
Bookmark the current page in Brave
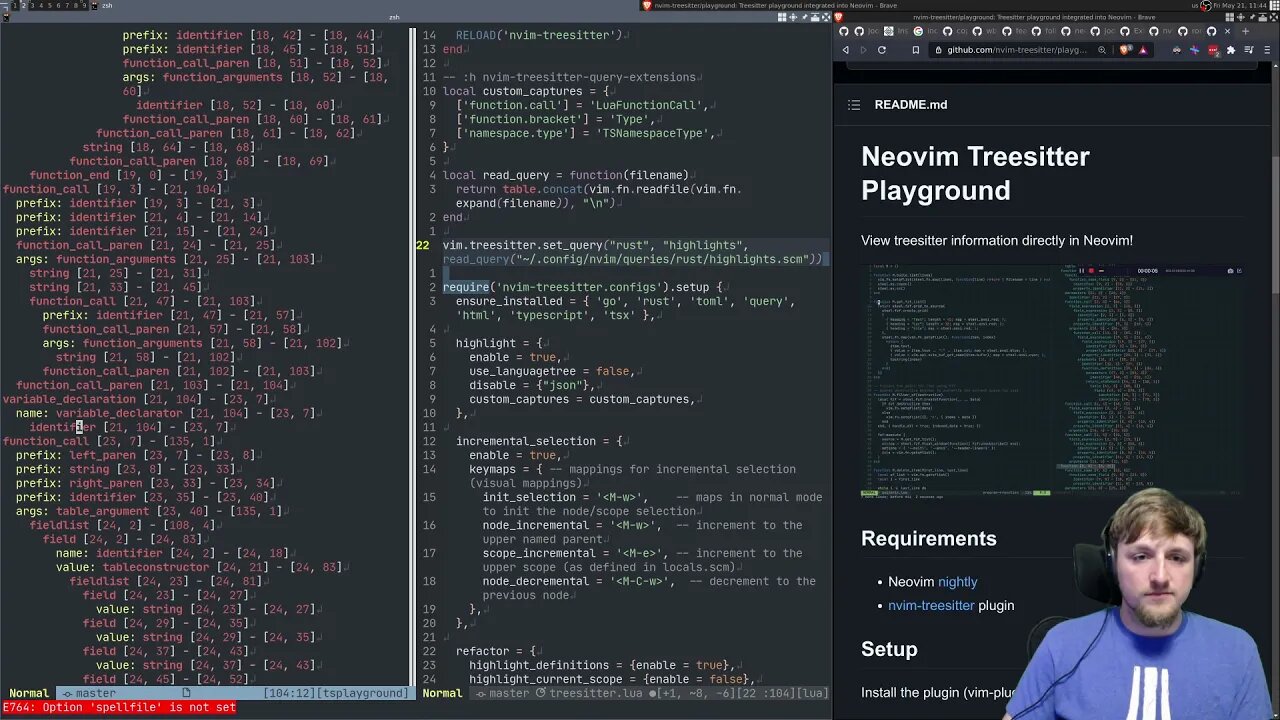pyautogui.click(x=916, y=50)
